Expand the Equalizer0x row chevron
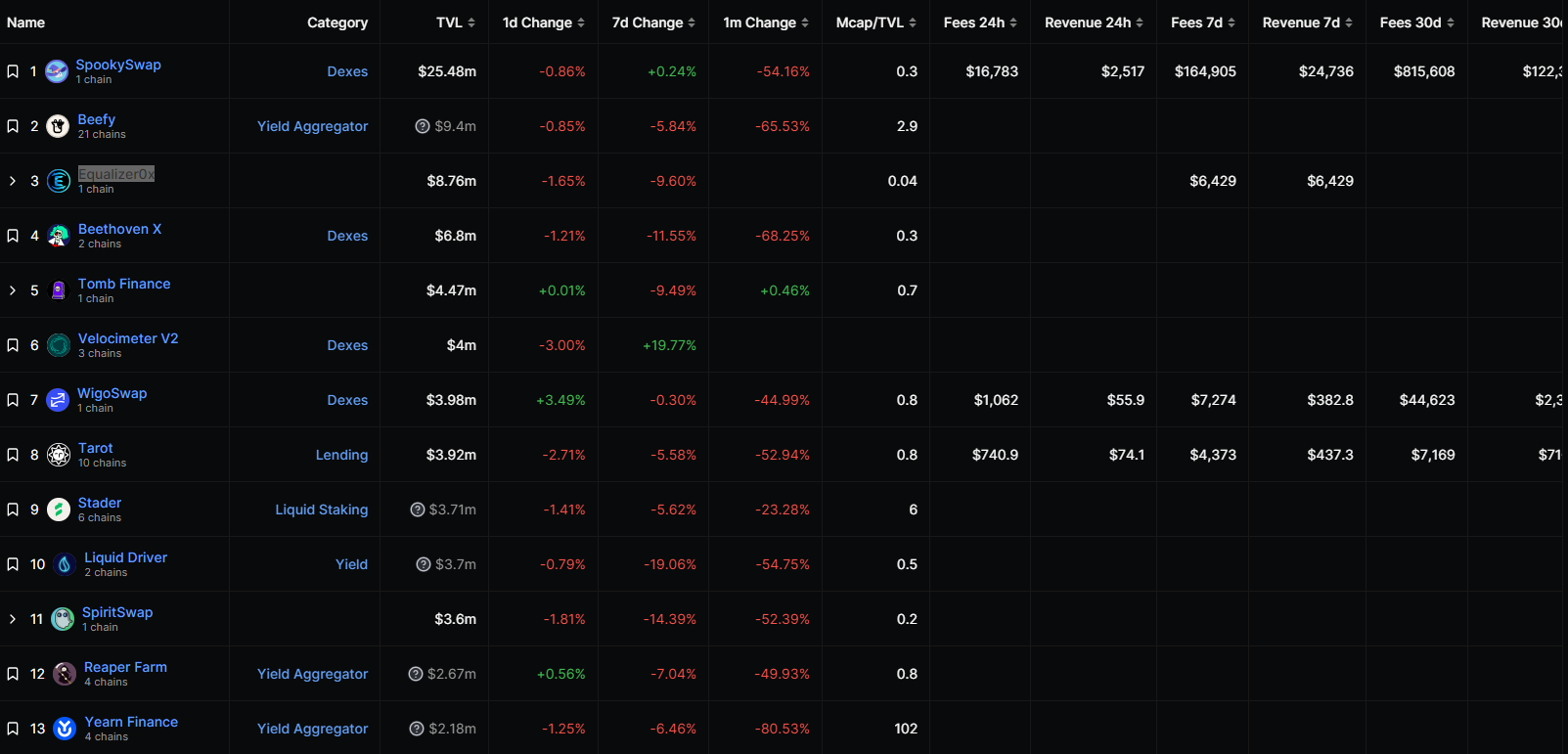1568x754 pixels. click(13, 181)
